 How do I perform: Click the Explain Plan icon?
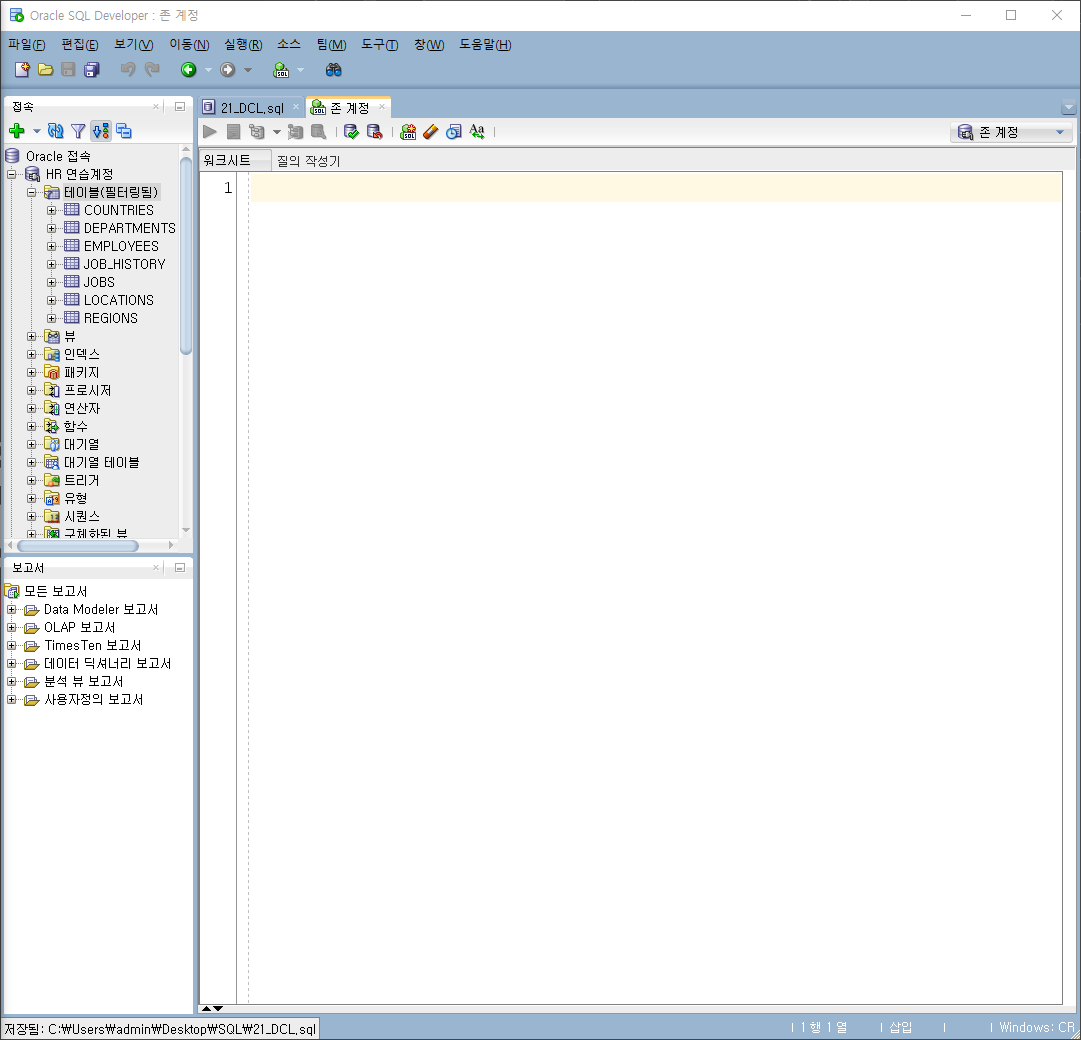(x=257, y=132)
